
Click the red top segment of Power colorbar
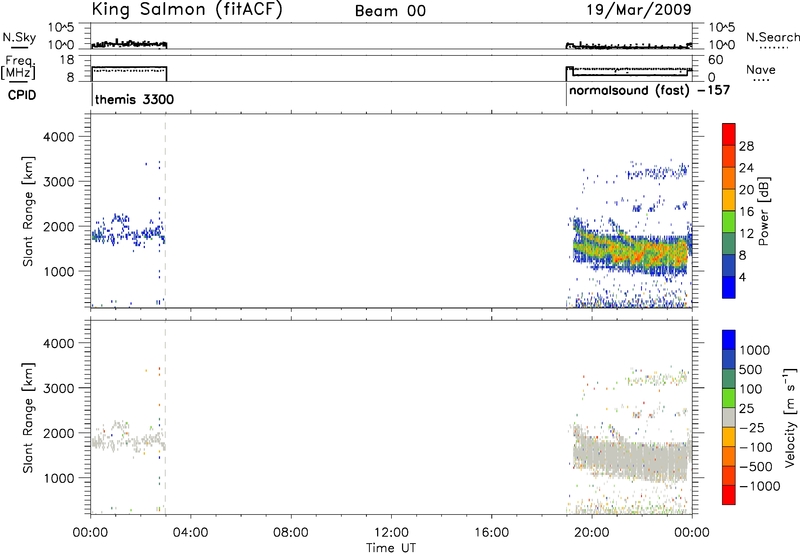click(x=729, y=134)
